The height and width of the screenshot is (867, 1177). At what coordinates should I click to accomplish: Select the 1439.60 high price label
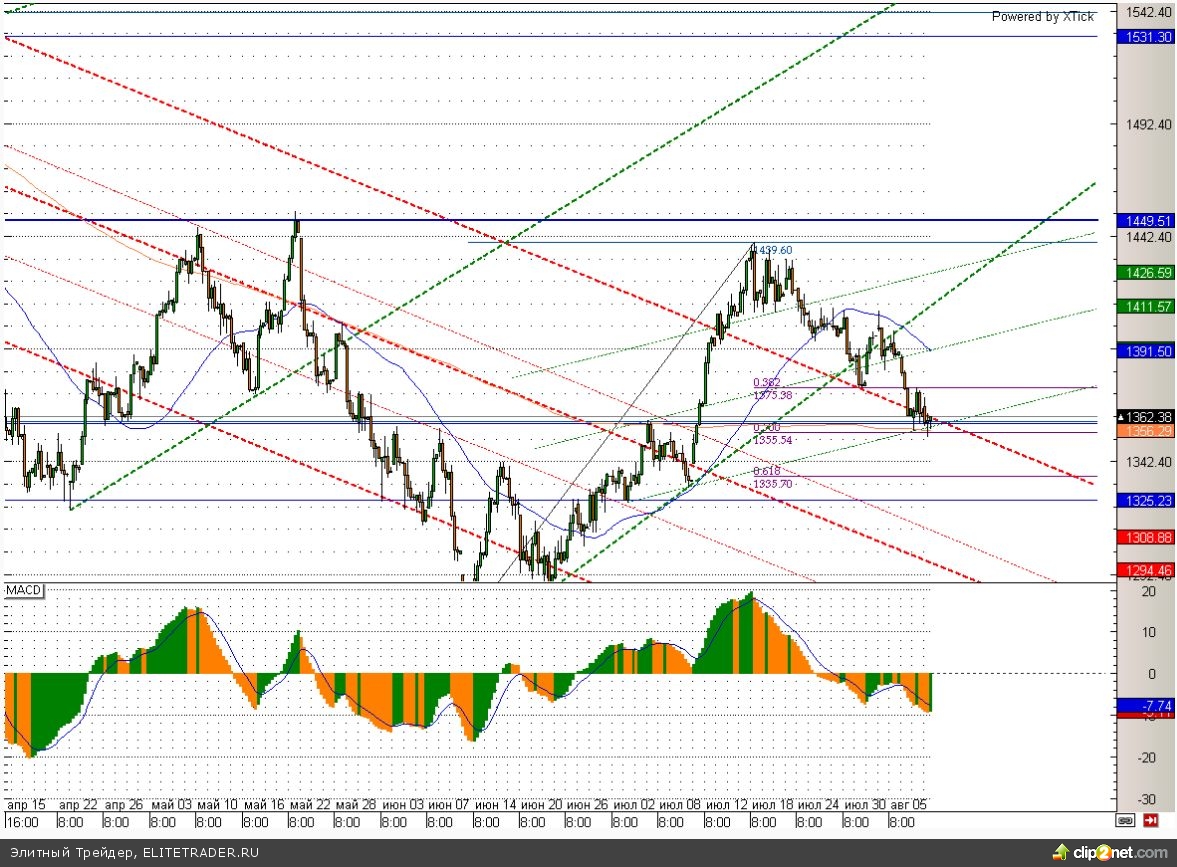tap(773, 250)
